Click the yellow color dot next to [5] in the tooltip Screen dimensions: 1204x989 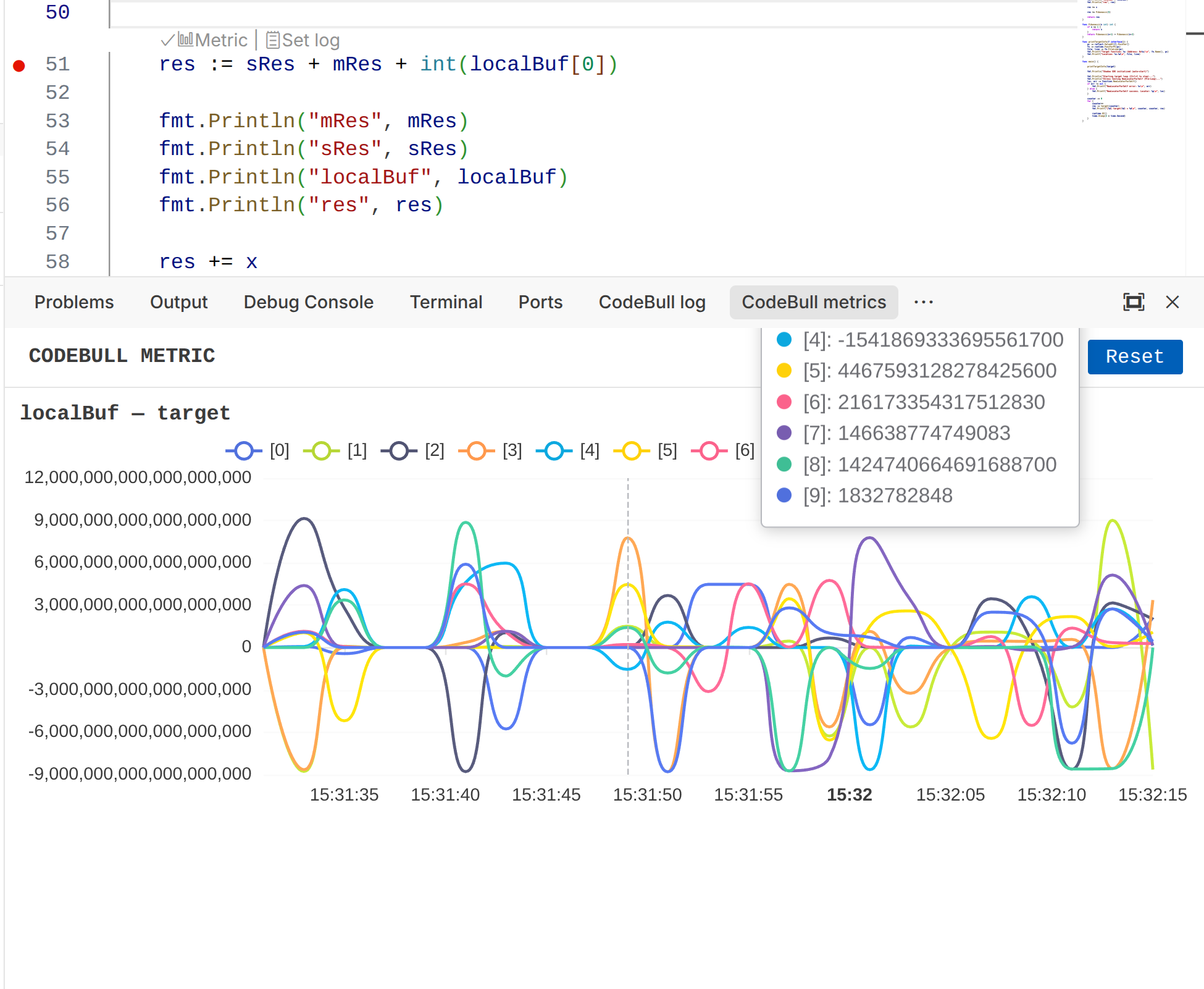coord(784,371)
